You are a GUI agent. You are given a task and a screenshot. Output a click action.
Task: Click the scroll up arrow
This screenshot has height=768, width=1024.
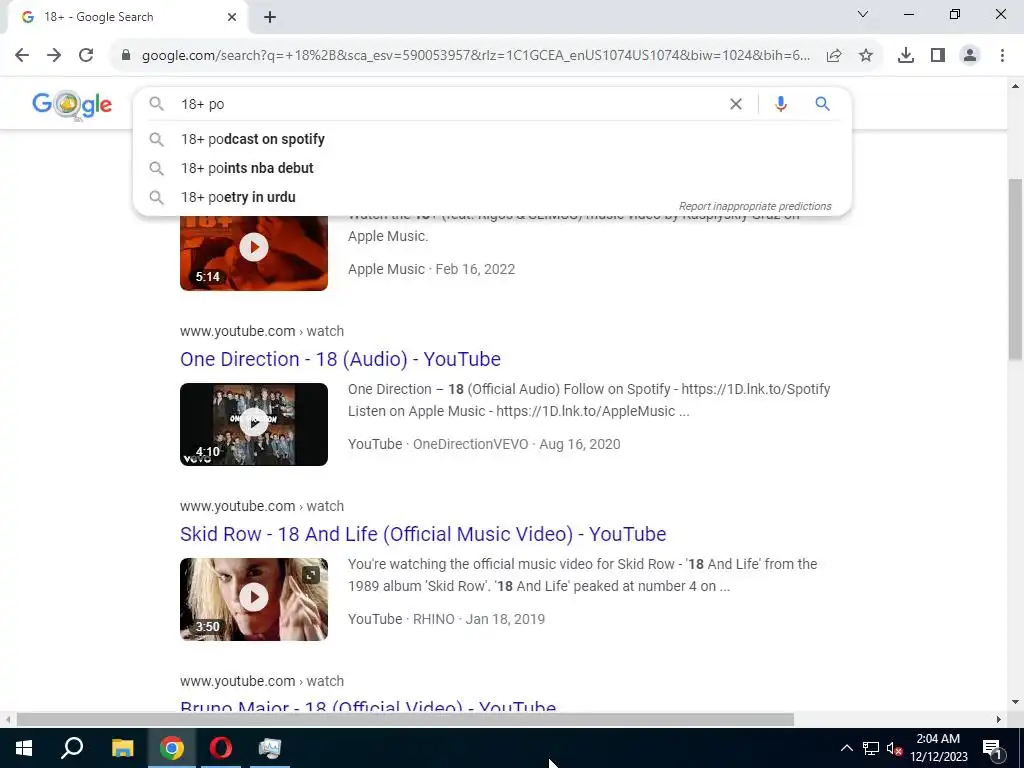tap(1015, 86)
